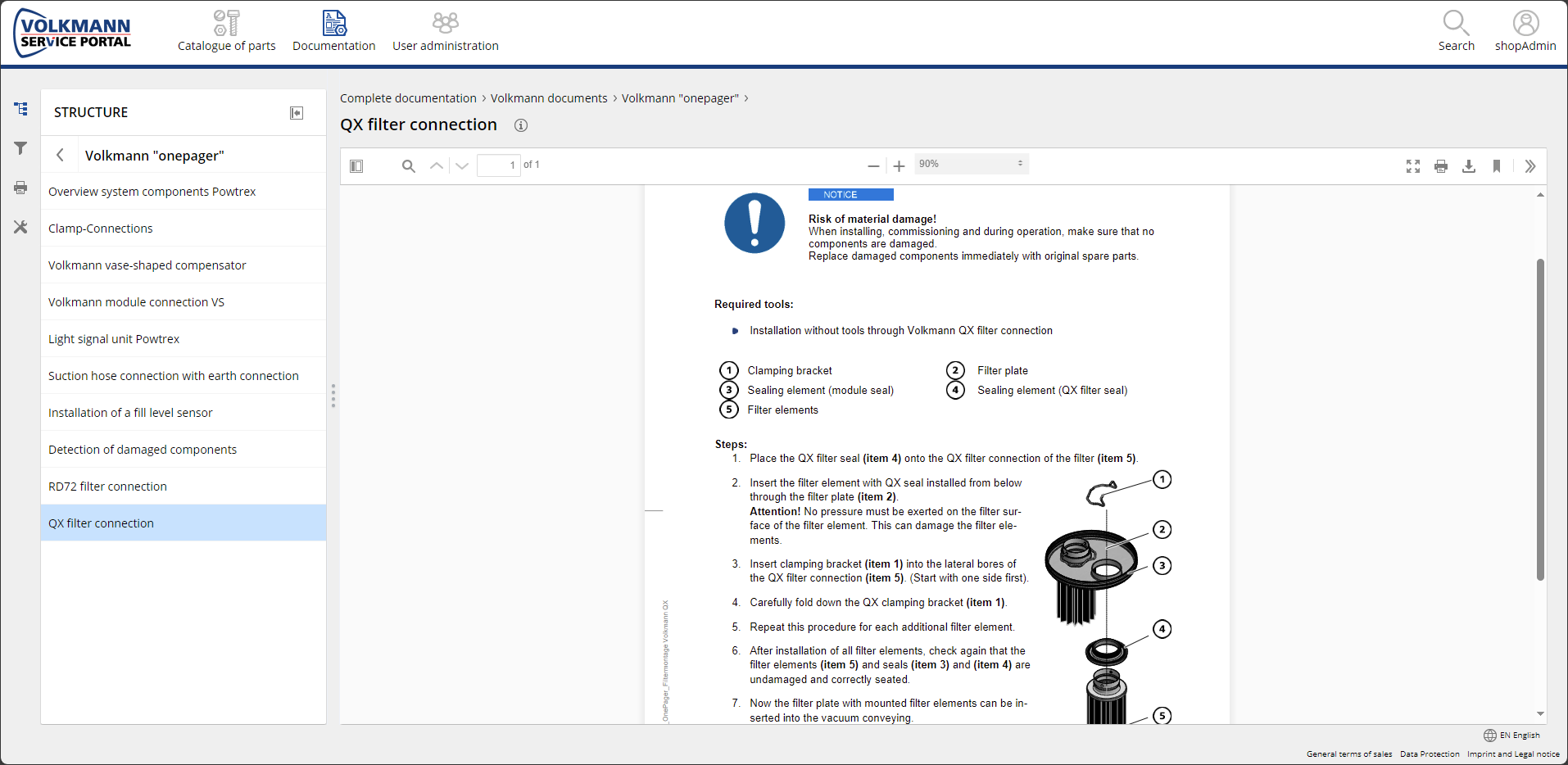The width and height of the screenshot is (1568, 765).
Task: Click the PDF zoom out minus button
Action: point(873,166)
